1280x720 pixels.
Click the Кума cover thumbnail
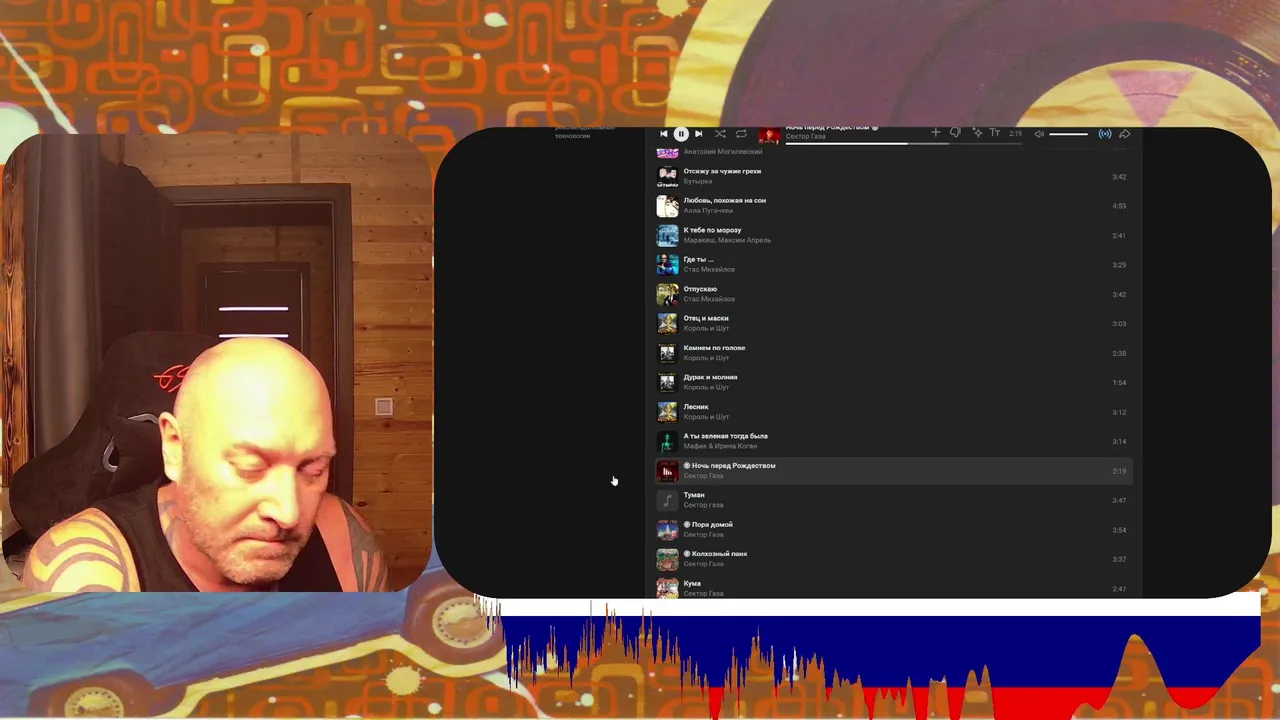[x=667, y=588]
